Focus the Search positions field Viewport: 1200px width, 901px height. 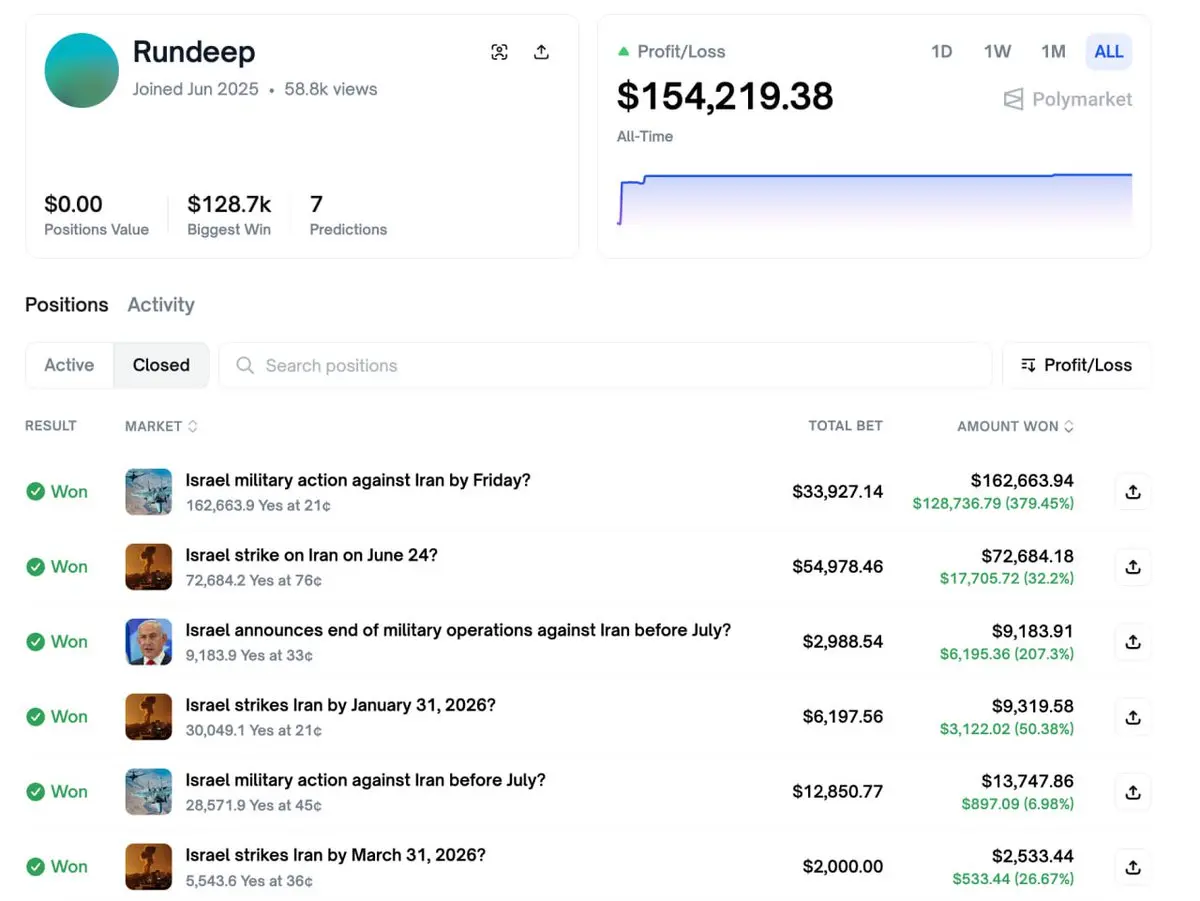(x=605, y=365)
